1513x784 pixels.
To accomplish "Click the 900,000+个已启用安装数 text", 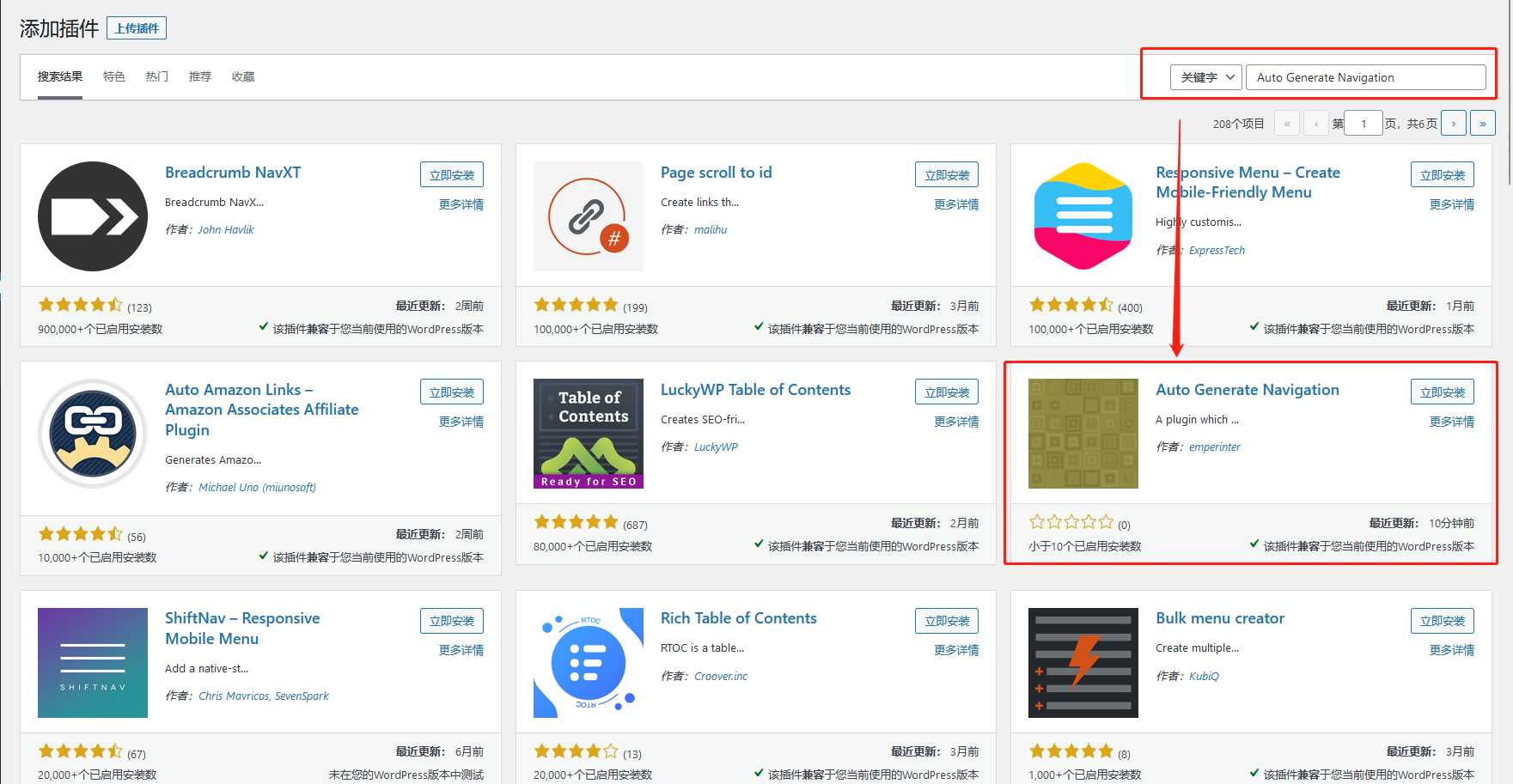I will (101, 329).
